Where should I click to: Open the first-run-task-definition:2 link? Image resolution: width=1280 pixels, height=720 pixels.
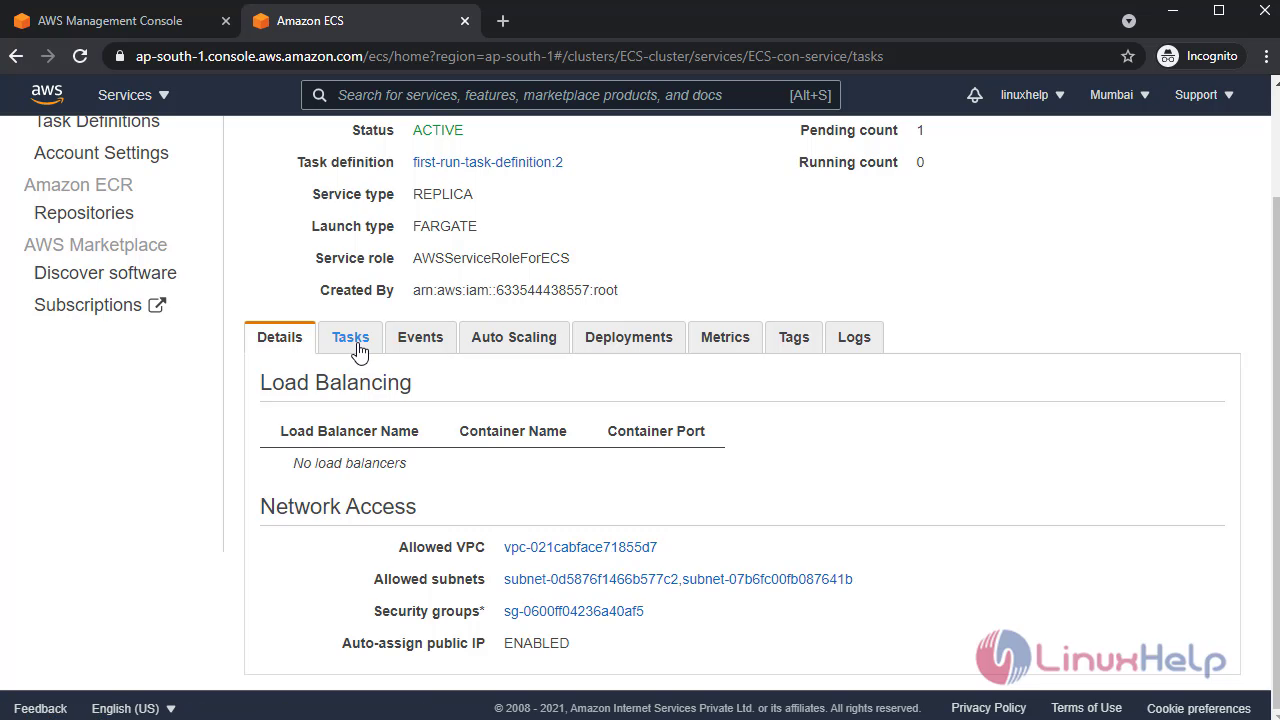coord(488,162)
